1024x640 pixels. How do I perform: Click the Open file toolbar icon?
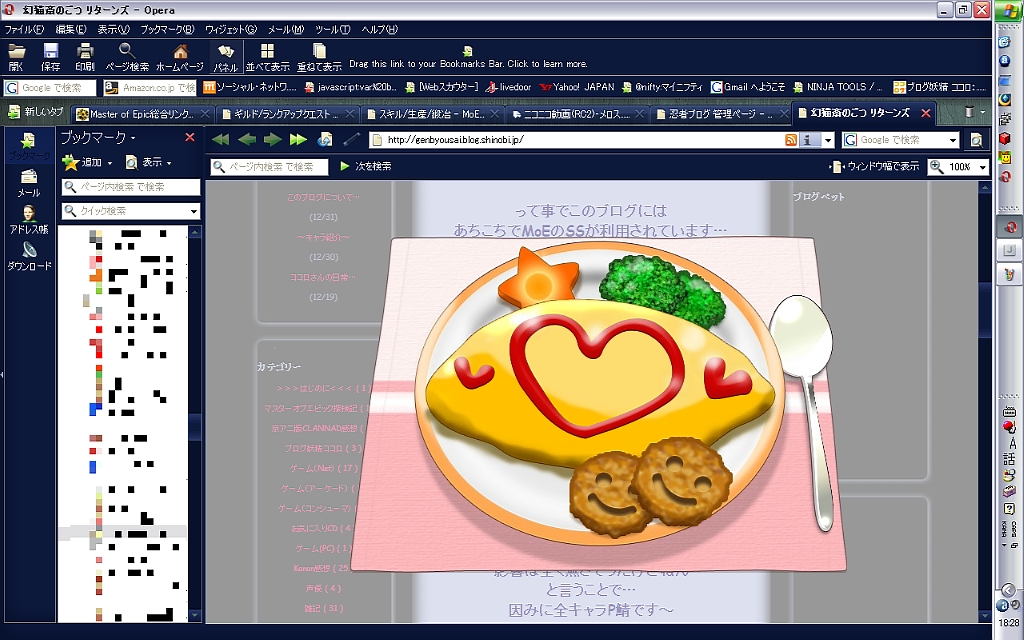[16, 57]
